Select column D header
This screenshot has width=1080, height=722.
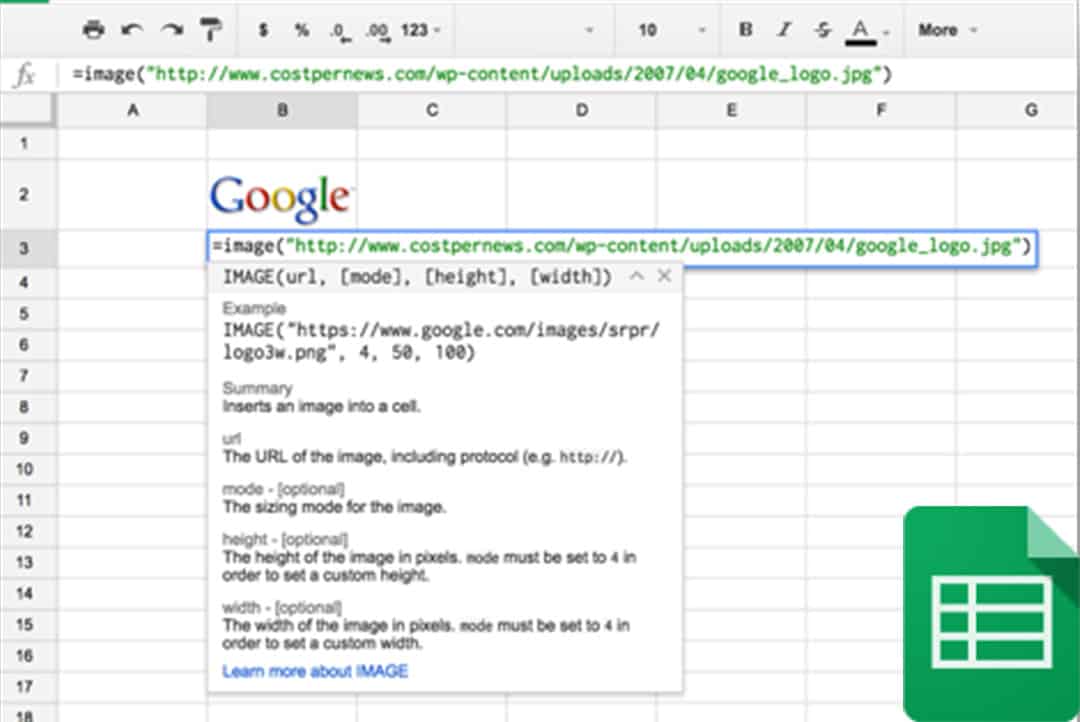point(582,110)
